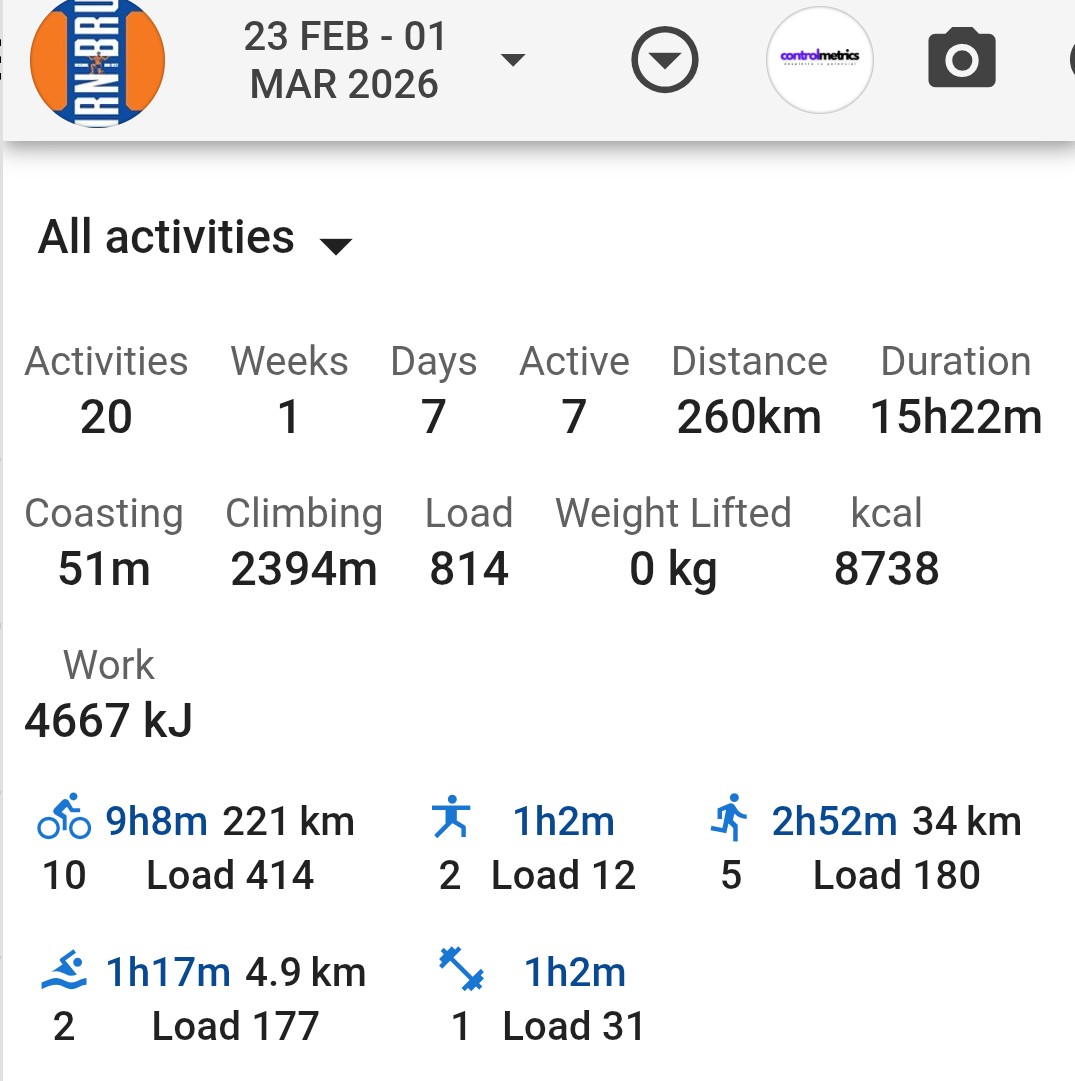1075x1081 pixels.
Task: Select the running activity icon
Action: point(730,819)
